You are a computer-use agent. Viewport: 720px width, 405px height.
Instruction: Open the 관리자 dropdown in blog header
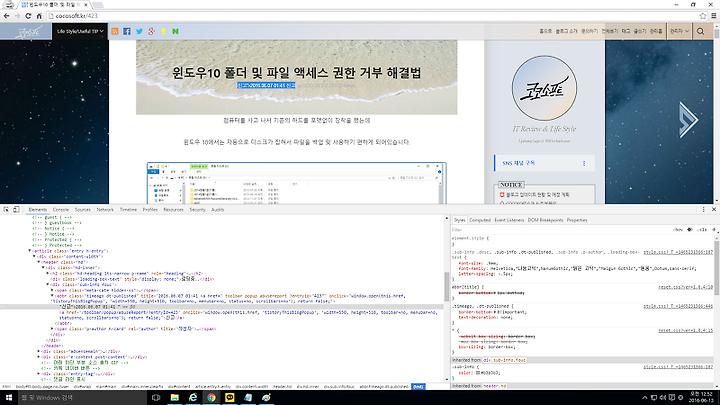(x=679, y=31)
